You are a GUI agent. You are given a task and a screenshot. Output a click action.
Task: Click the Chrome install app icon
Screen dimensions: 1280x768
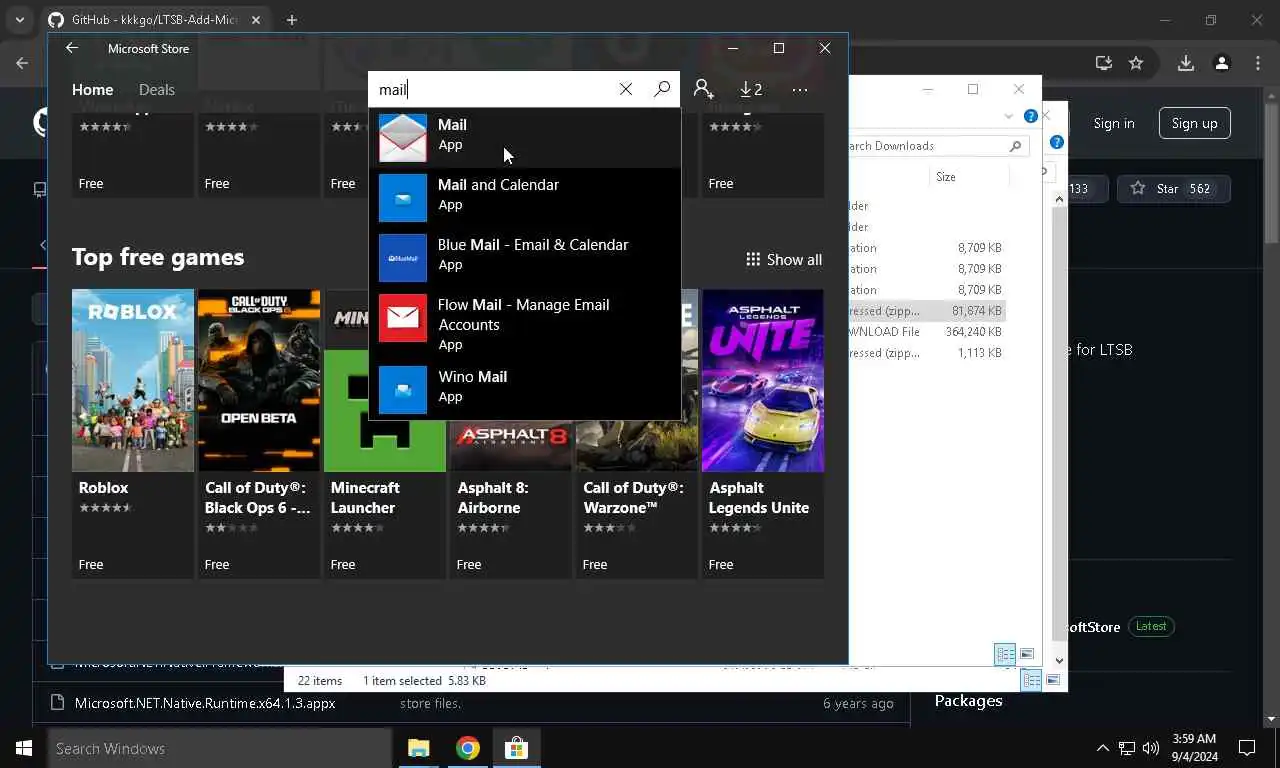point(1103,63)
